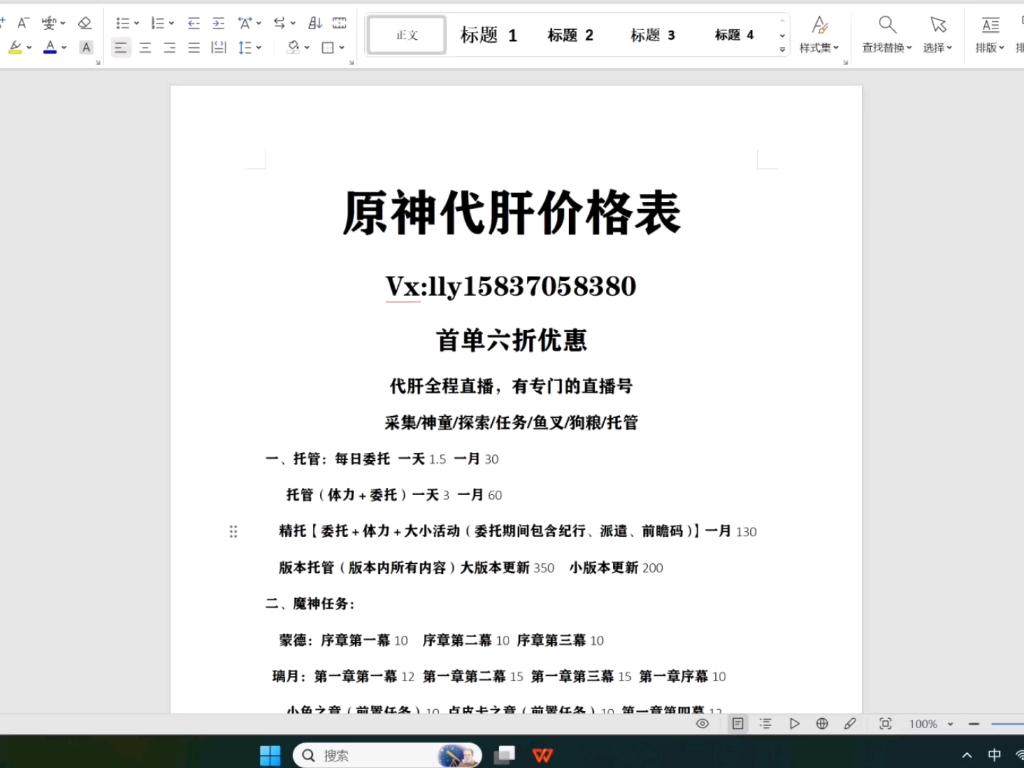The image size is (1024, 768).
Task: Apply blue font color
Action: 50,47
